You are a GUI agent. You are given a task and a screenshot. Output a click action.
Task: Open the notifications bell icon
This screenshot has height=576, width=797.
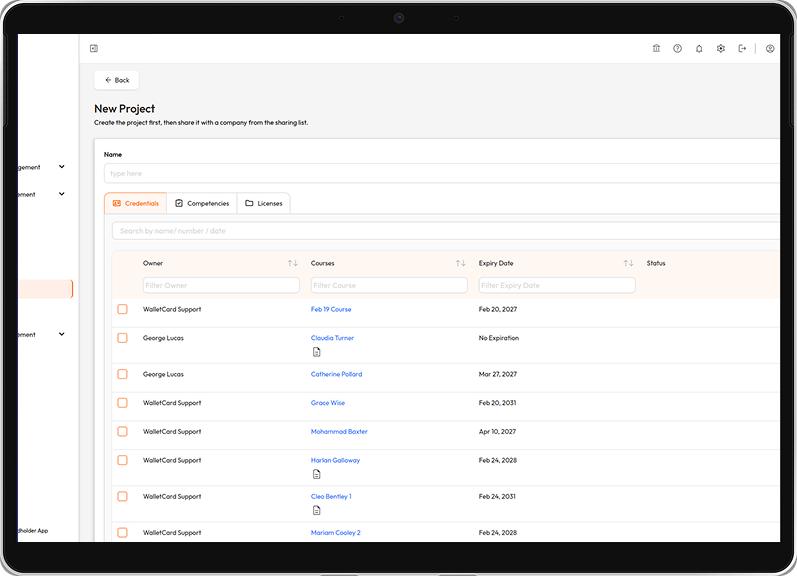pyautogui.click(x=699, y=49)
